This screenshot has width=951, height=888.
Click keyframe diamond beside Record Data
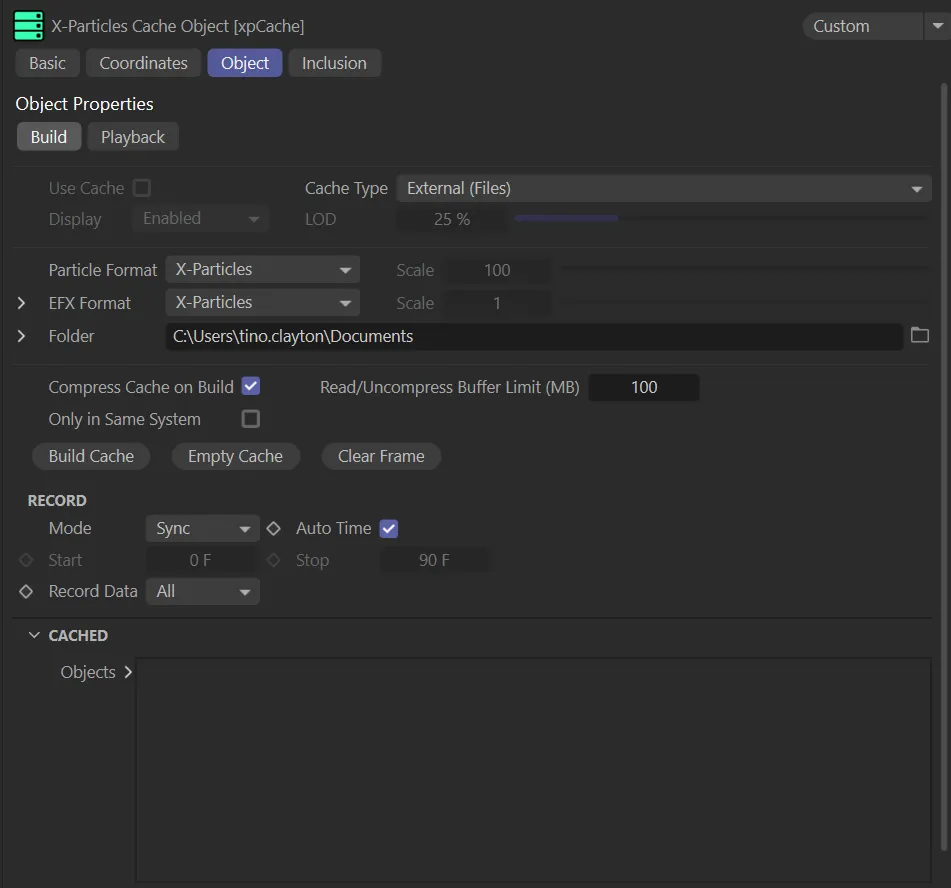[x=26, y=592]
